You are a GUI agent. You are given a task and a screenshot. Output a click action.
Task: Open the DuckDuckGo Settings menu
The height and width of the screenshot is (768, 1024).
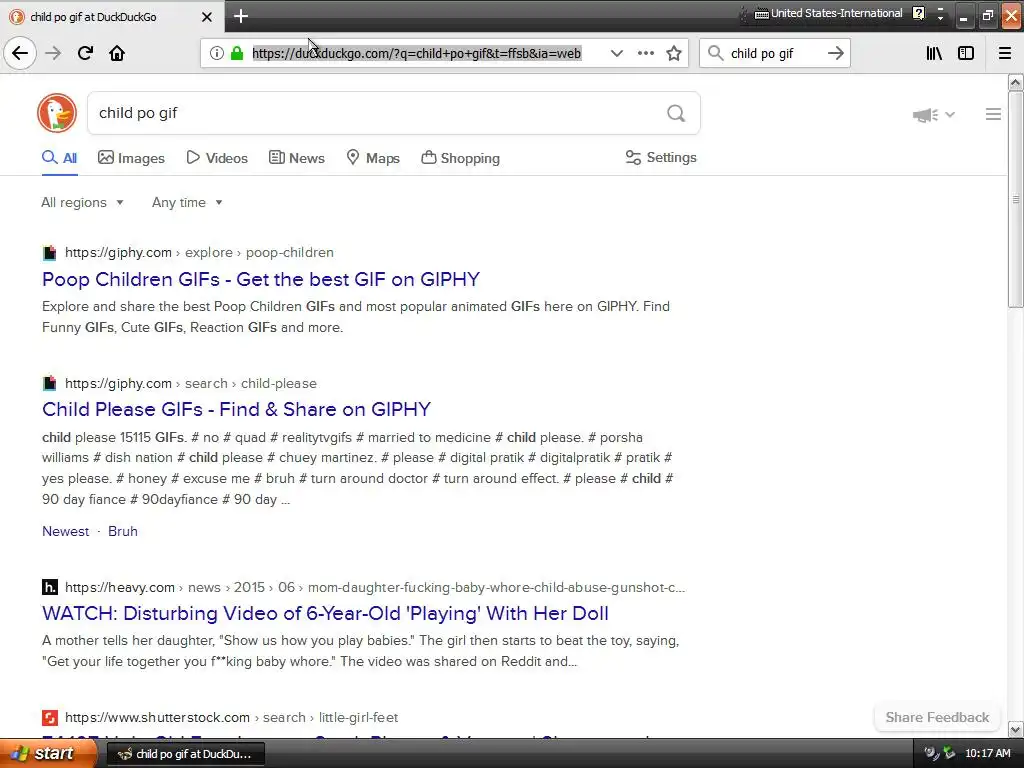[x=661, y=157]
